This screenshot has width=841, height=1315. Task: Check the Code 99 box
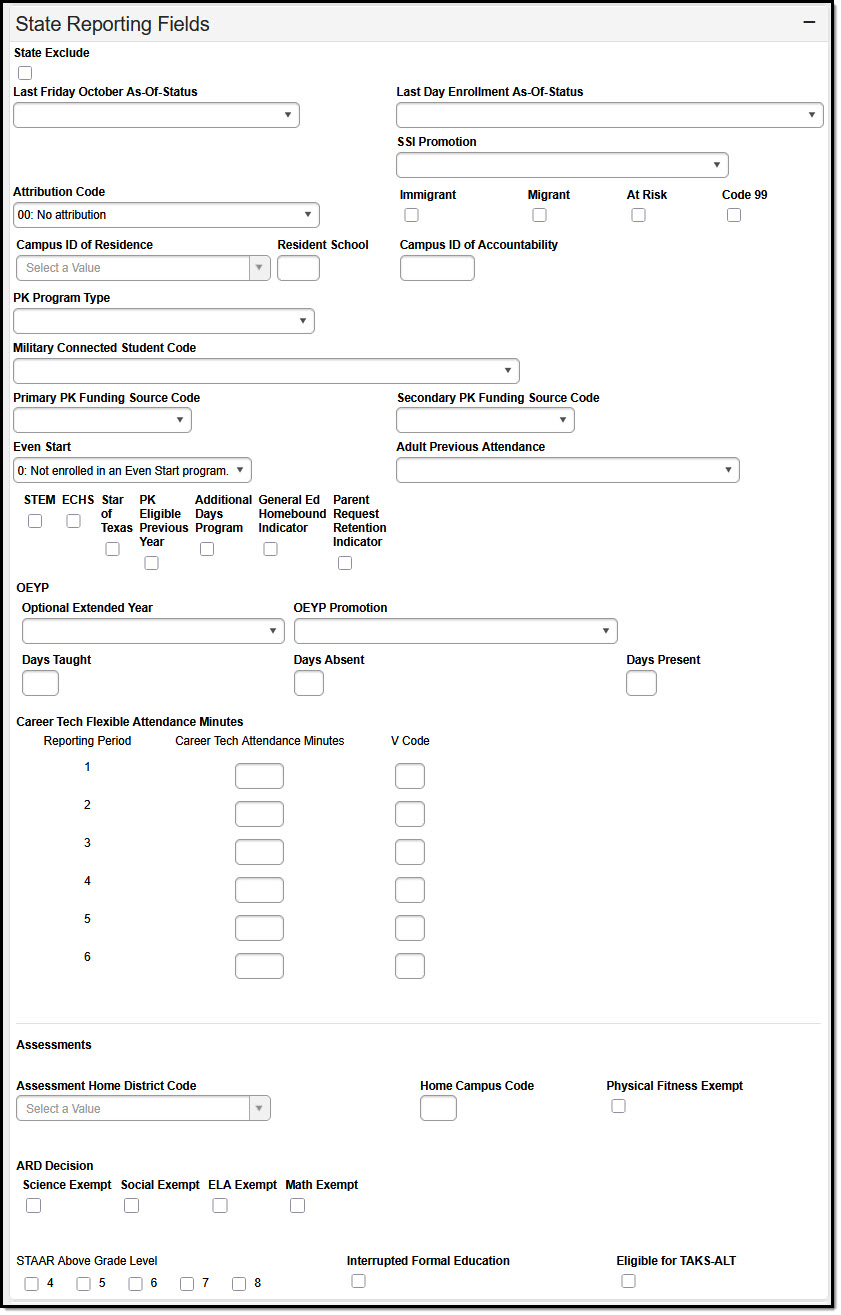tap(733, 214)
